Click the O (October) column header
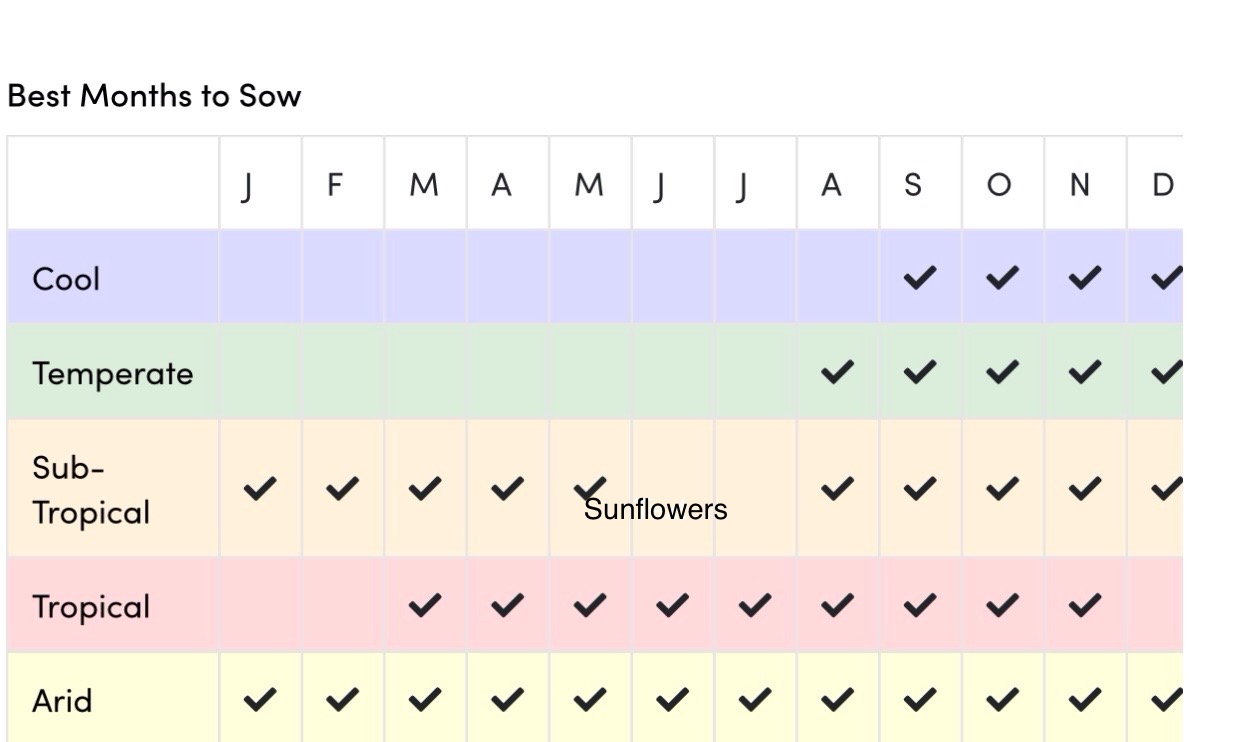The height and width of the screenshot is (742, 1244). pyautogui.click(x=998, y=186)
